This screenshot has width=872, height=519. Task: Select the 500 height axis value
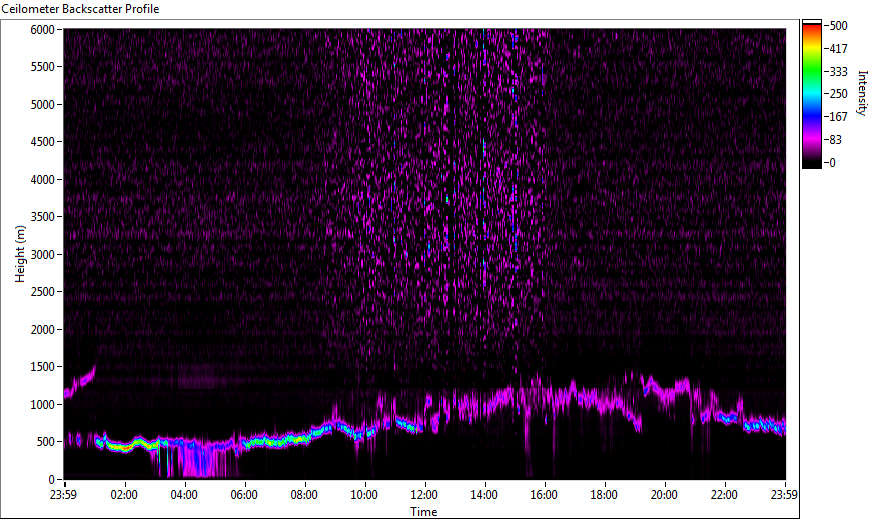(46, 442)
